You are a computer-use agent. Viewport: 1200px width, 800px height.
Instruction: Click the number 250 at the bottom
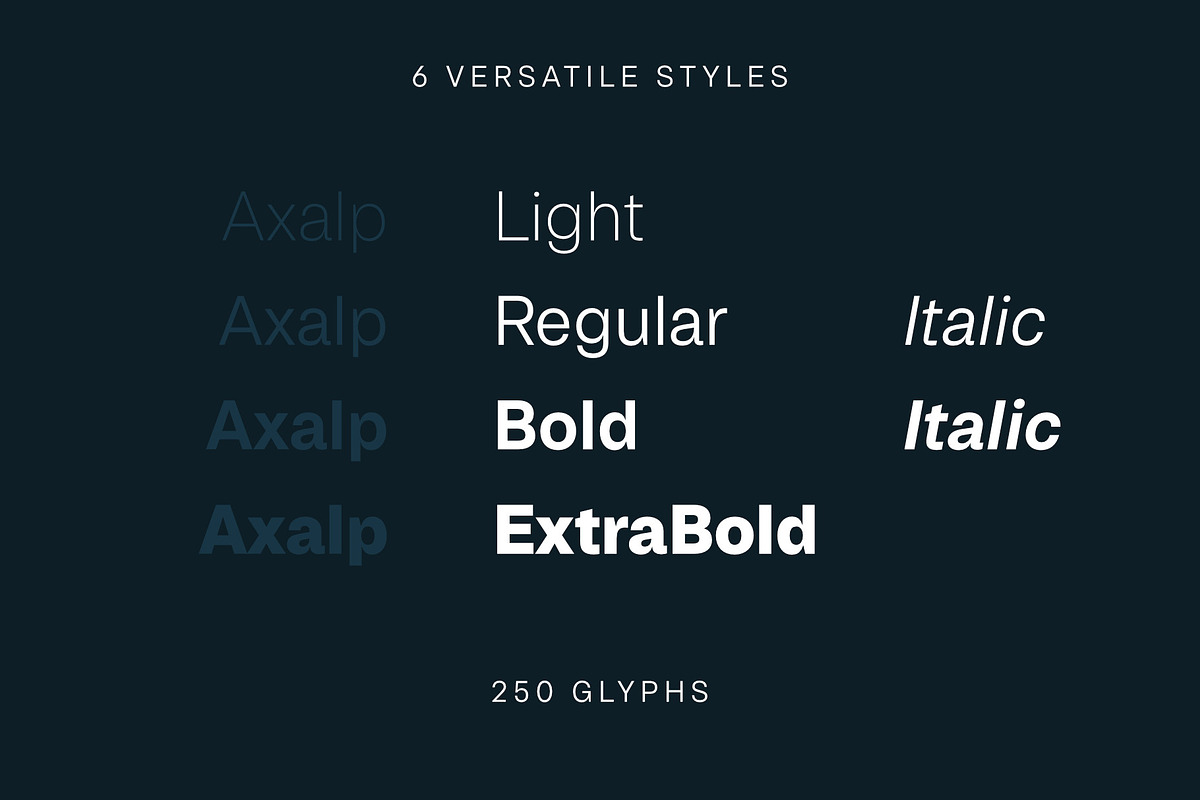click(x=521, y=692)
